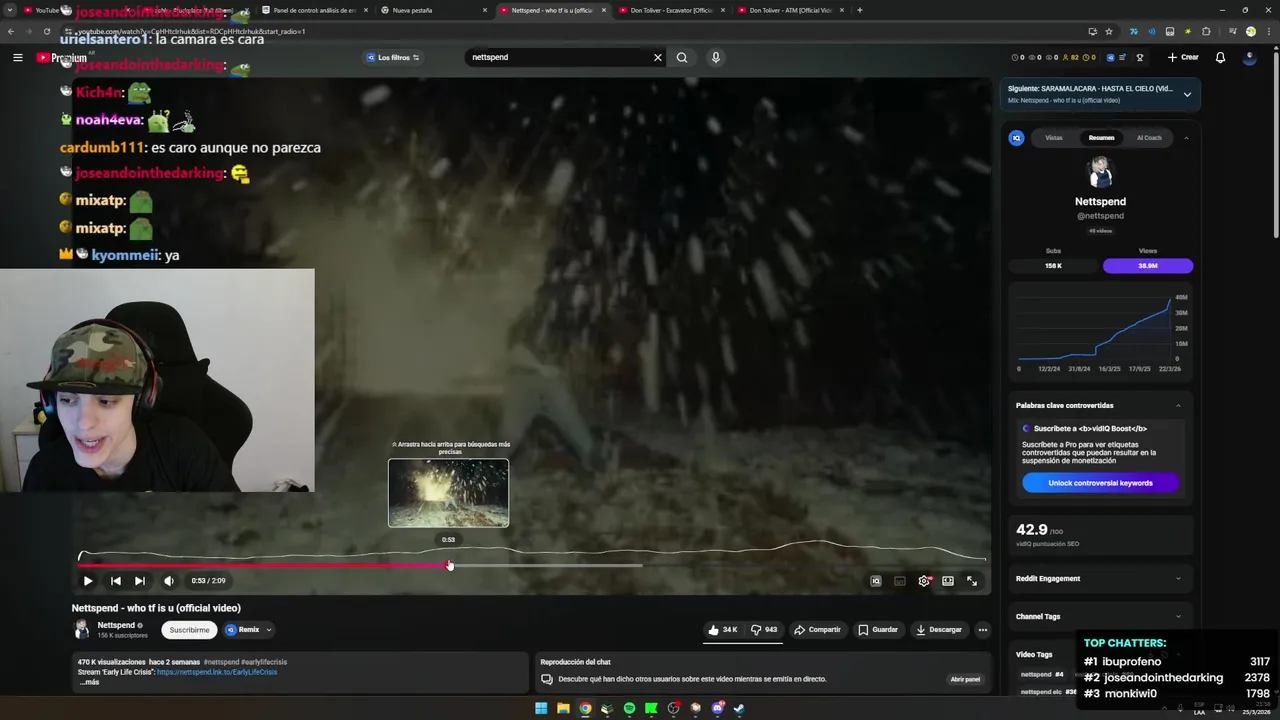Viewport: 1280px width, 720px height.
Task: Open Chrome from the taskbar
Action: [x=585, y=708]
